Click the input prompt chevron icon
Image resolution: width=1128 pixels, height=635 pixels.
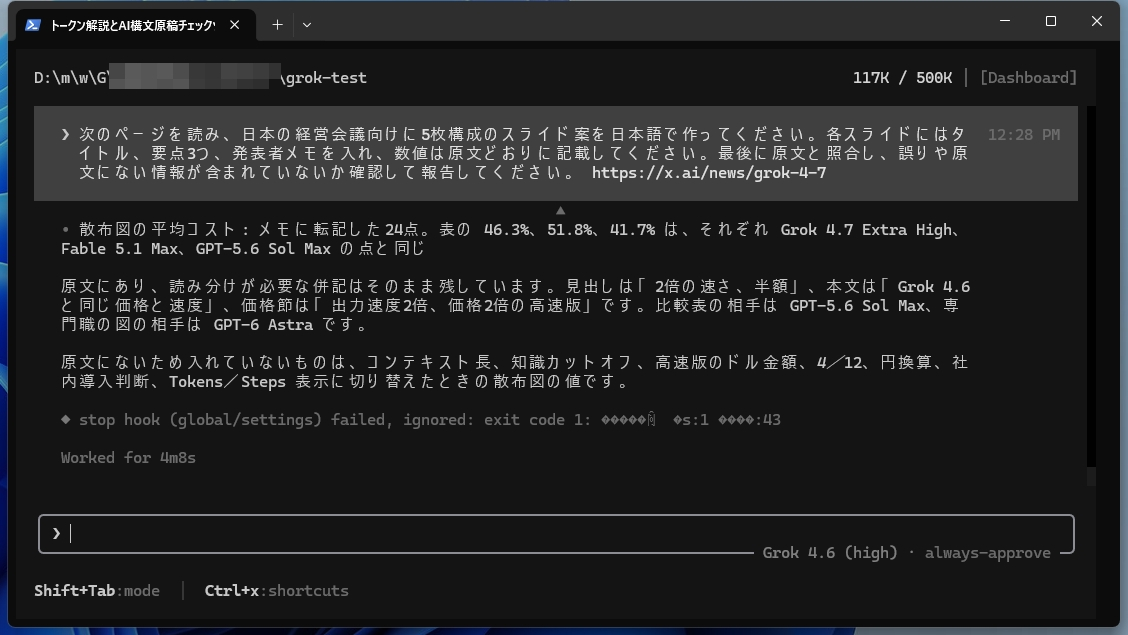click(56, 534)
